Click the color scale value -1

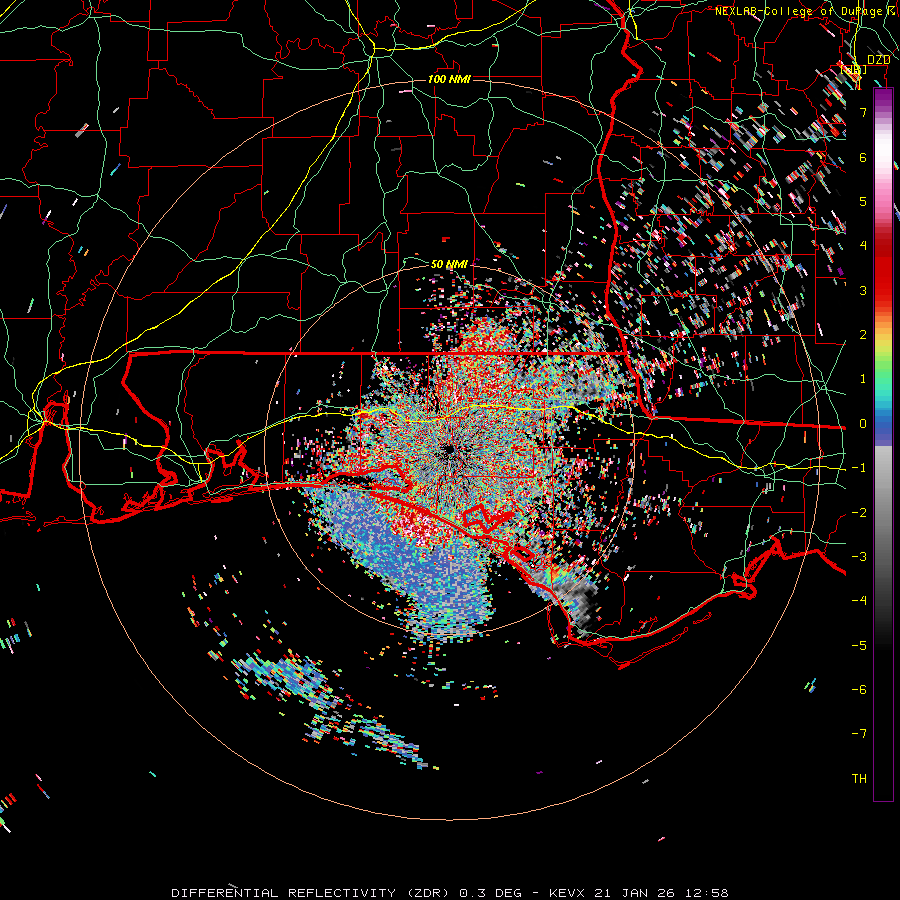point(859,468)
